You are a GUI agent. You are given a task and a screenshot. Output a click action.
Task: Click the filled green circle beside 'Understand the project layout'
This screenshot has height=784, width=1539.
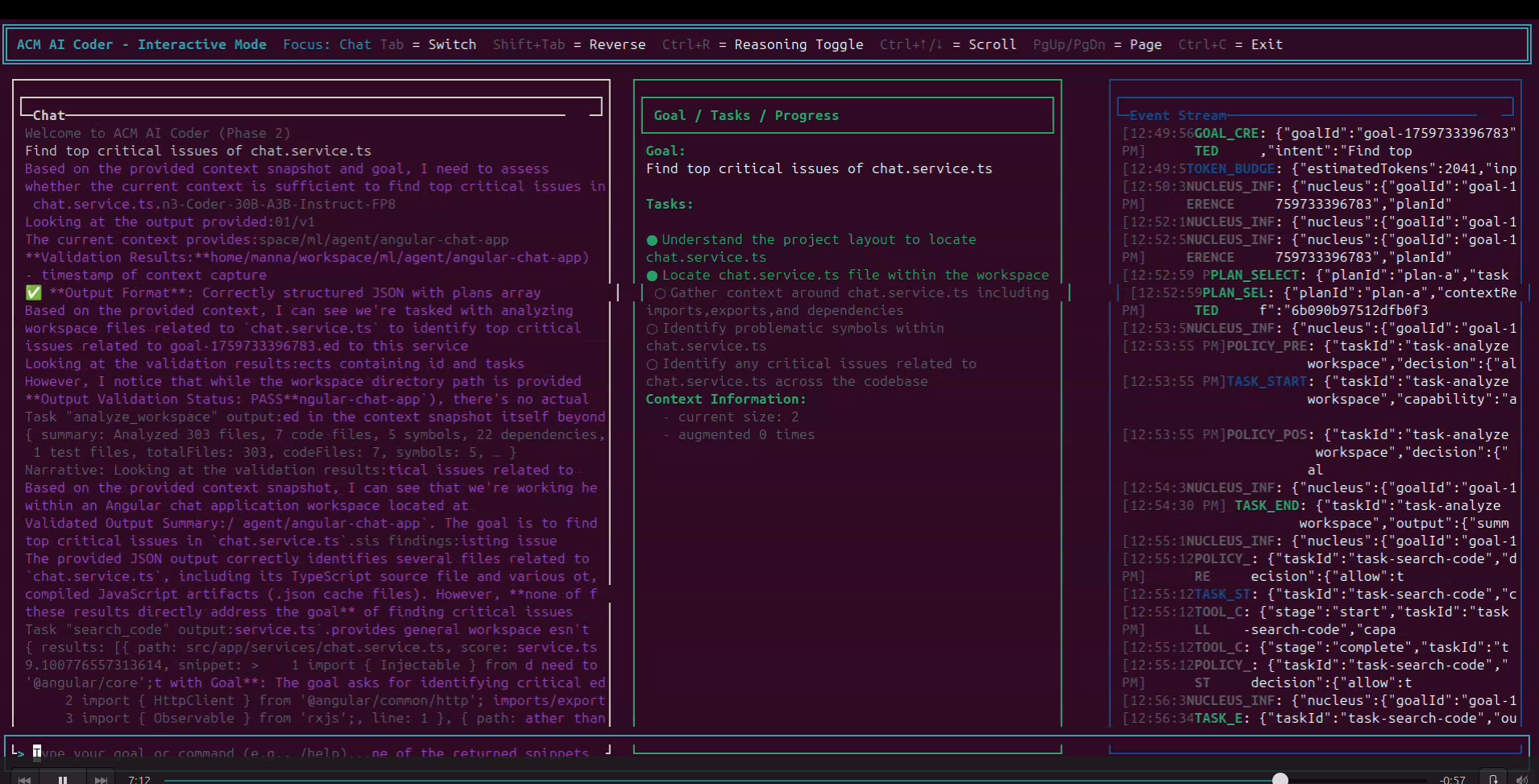(652, 240)
